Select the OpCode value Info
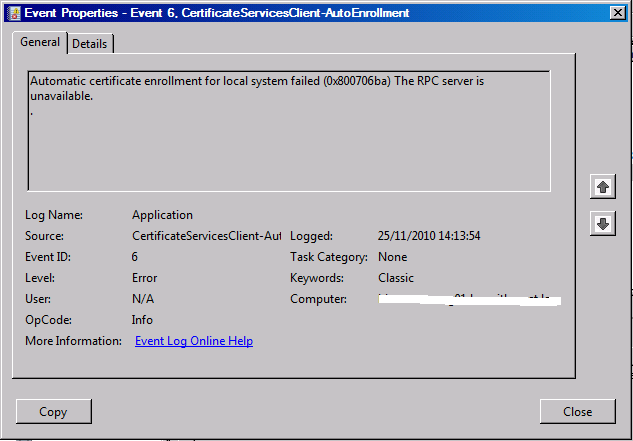The image size is (633, 441). click(x=142, y=320)
